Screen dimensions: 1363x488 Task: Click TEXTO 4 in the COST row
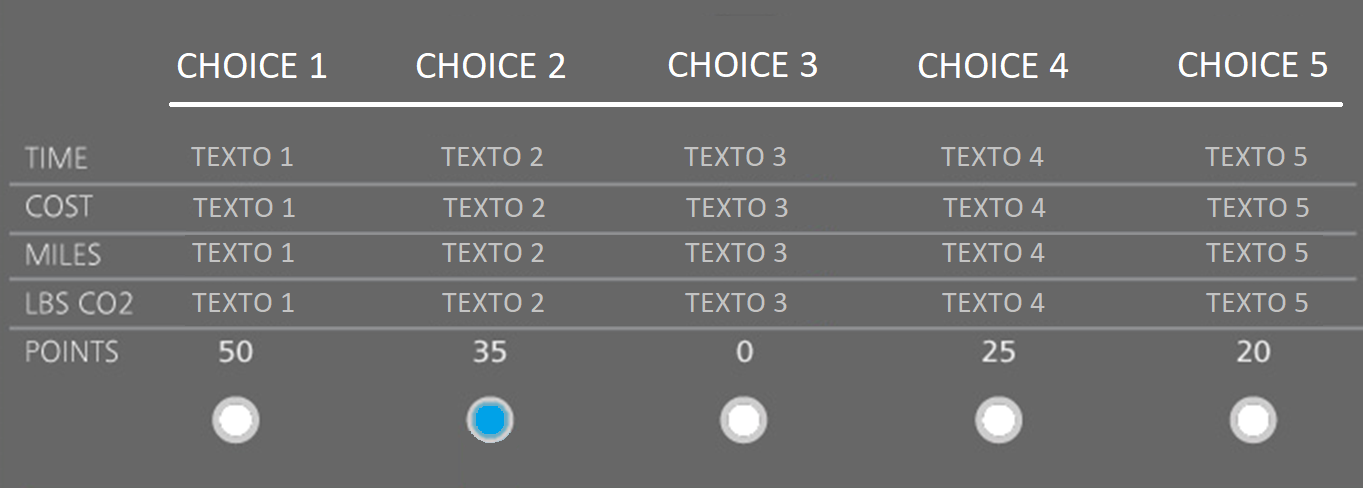tap(994, 208)
